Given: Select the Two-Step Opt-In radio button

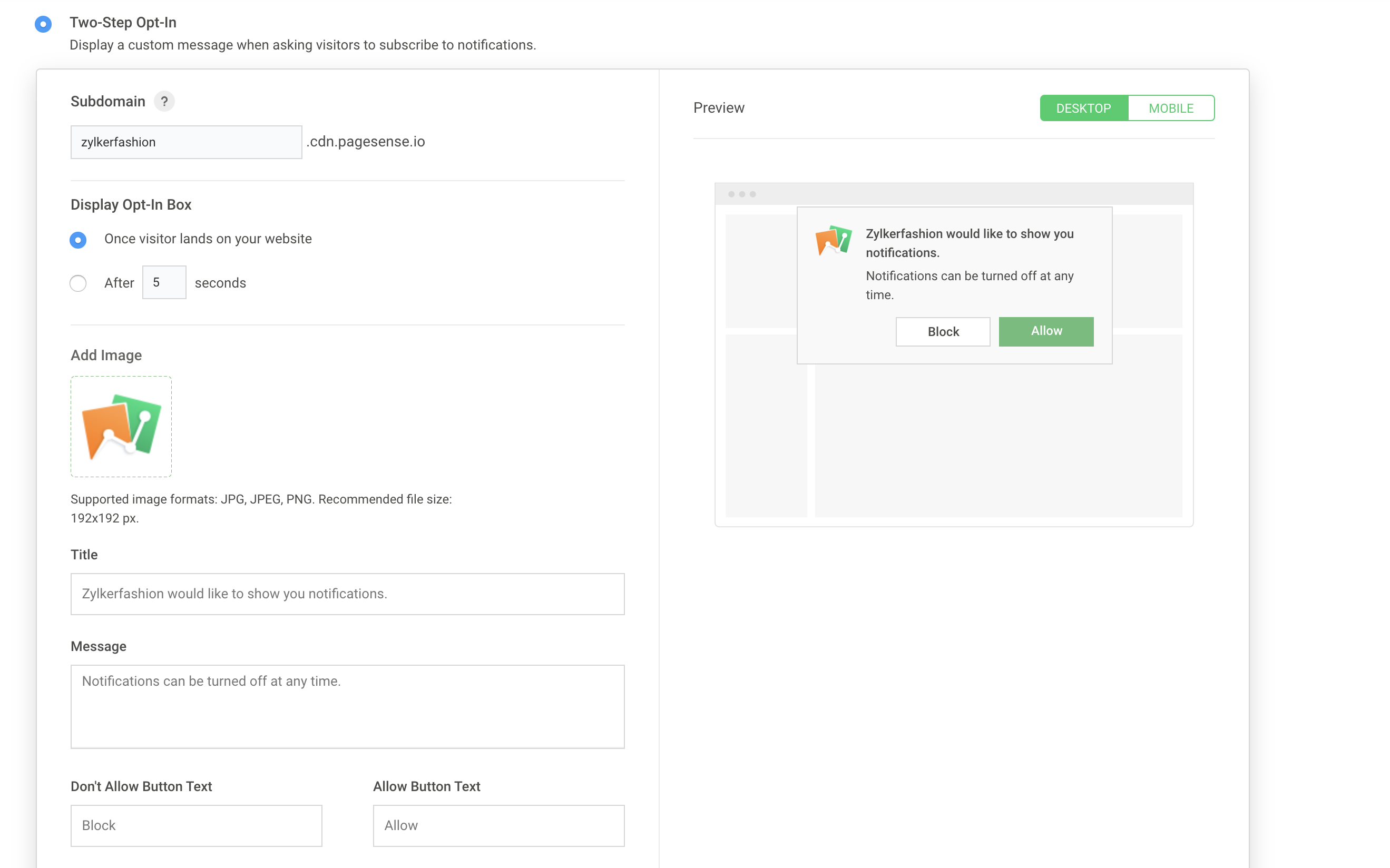Looking at the screenshot, I should click(x=43, y=24).
